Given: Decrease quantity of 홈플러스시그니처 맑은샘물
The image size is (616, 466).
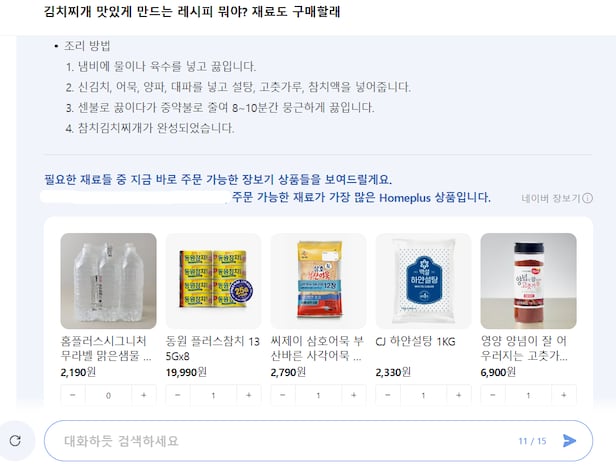Looking at the screenshot, I should tap(73, 395).
